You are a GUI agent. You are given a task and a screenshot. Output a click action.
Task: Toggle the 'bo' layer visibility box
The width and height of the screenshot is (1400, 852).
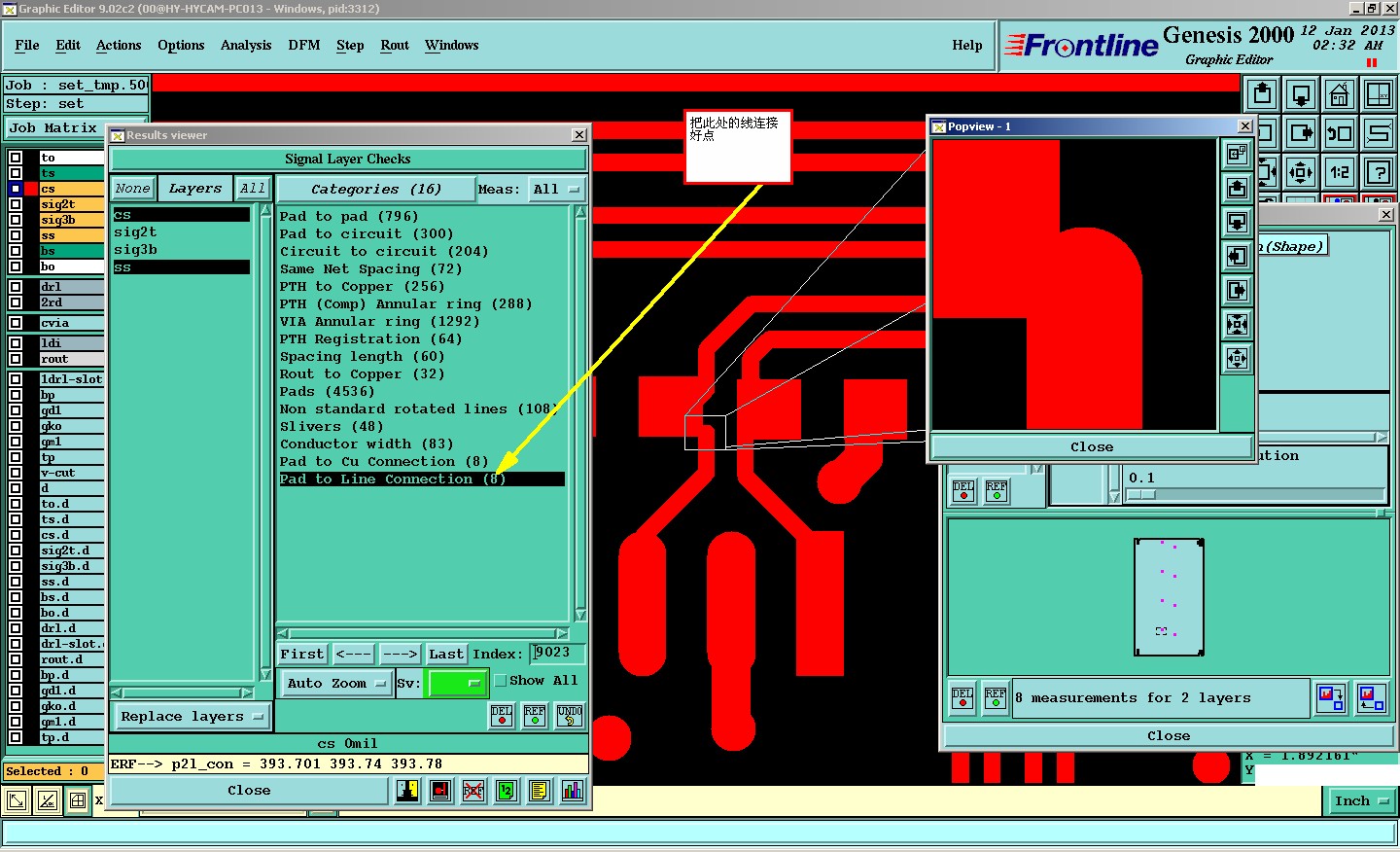pyautogui.click(x=16, y=266)
